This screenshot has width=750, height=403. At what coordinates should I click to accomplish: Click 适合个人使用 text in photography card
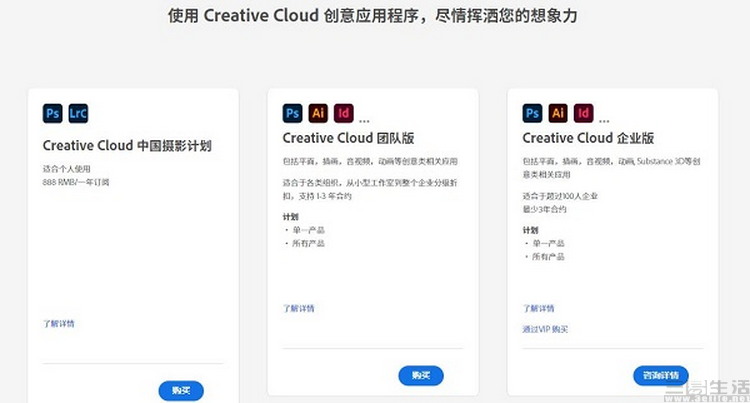click(66, 169)
